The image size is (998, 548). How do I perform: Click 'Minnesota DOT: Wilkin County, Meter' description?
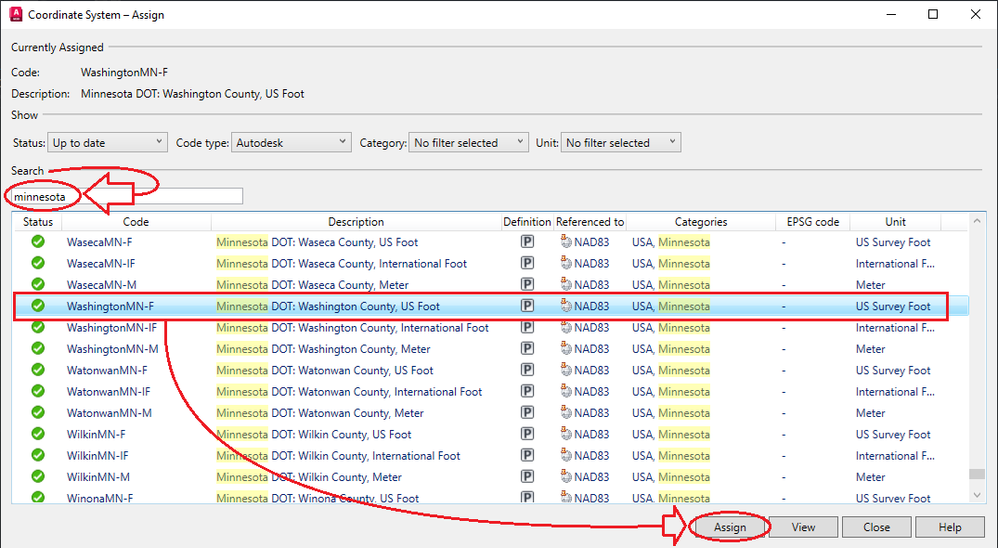(x=309, y=477)
